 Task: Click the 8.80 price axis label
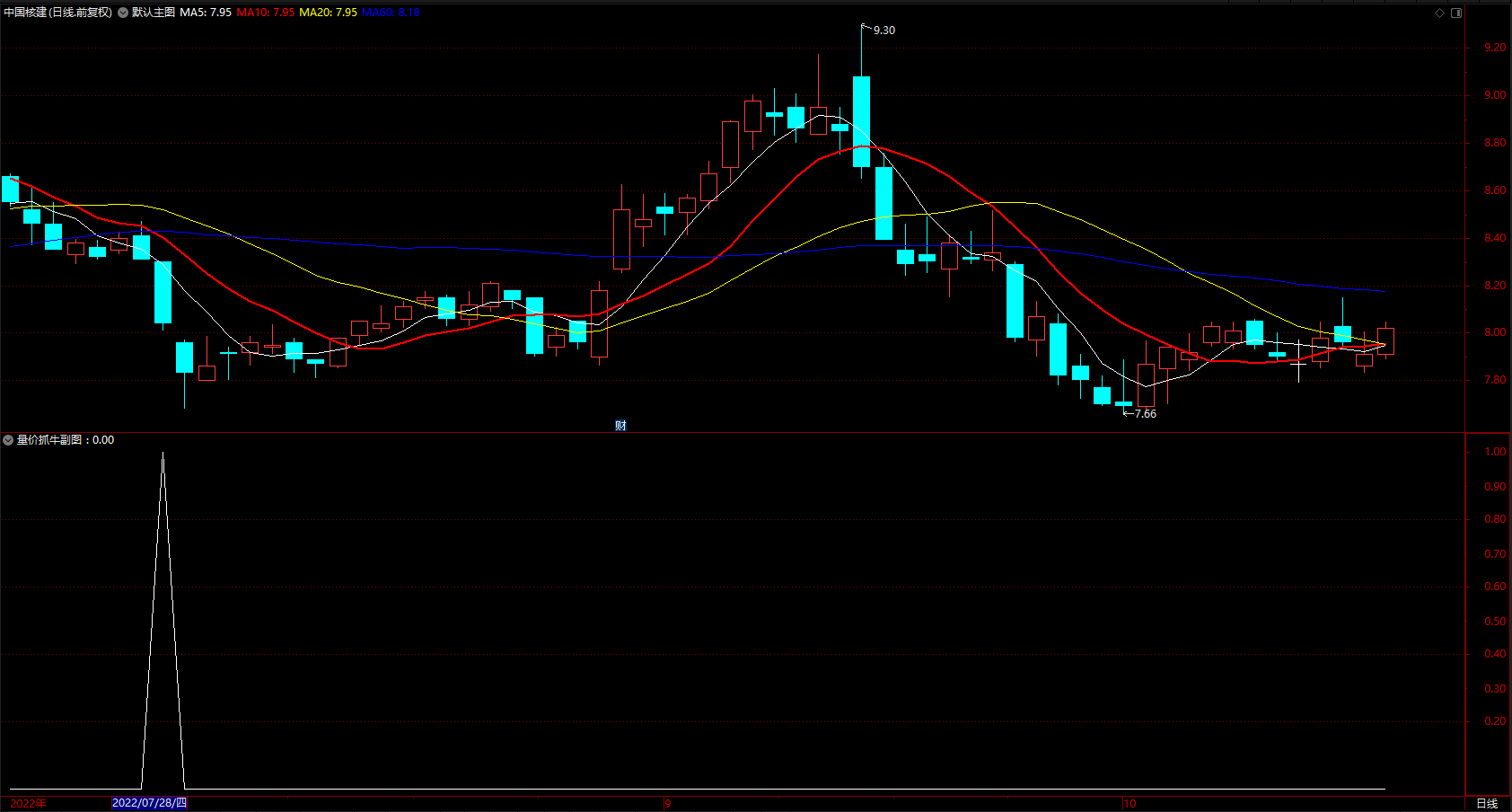[x=1495, y=143]
